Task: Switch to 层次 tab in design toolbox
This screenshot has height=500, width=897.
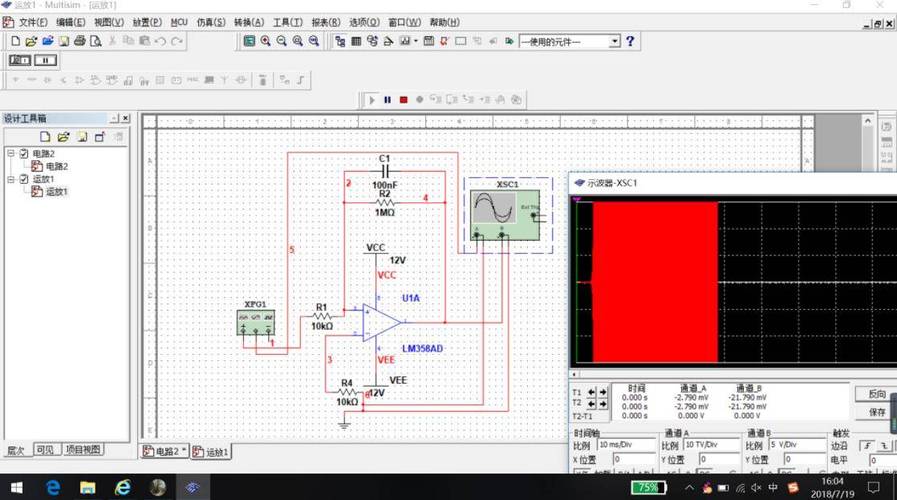Action: pyautogui.click(x=15, y=450)
